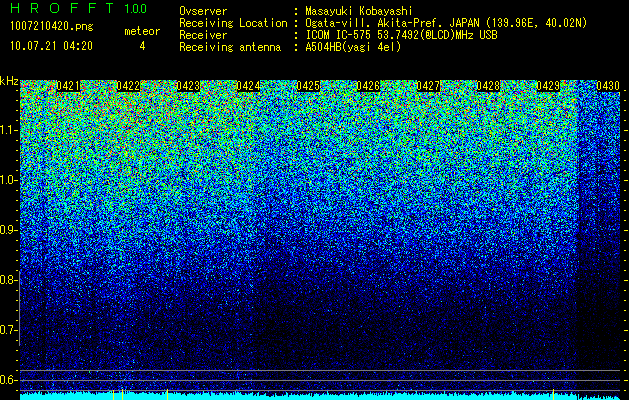Image resolution: width=629 pixels, height=400 pixels.
Task: Click the Receiver field label
Action: coord(203,35)
